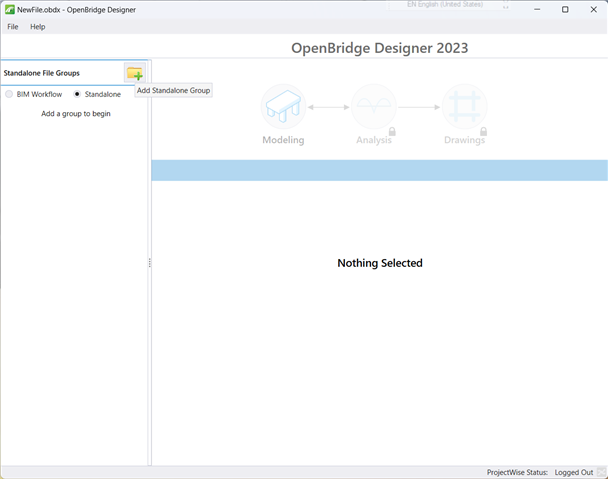Open the File menu

coord(13,27)
